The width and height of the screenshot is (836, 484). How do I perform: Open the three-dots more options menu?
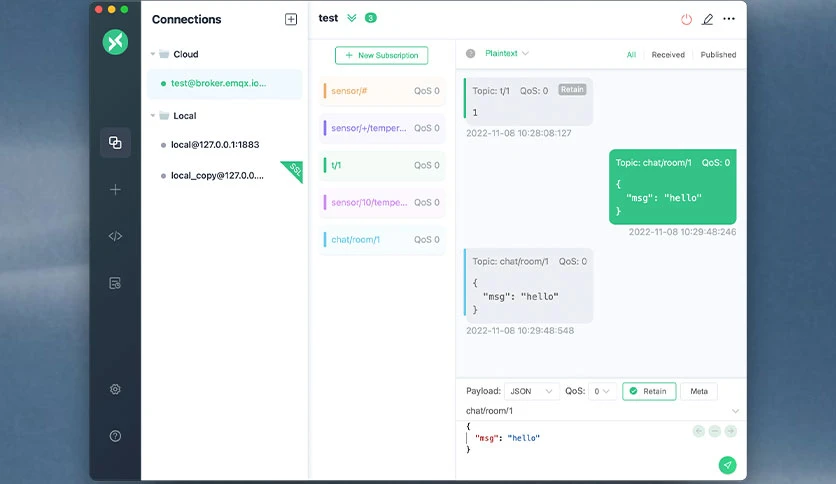tap(729, 19)
